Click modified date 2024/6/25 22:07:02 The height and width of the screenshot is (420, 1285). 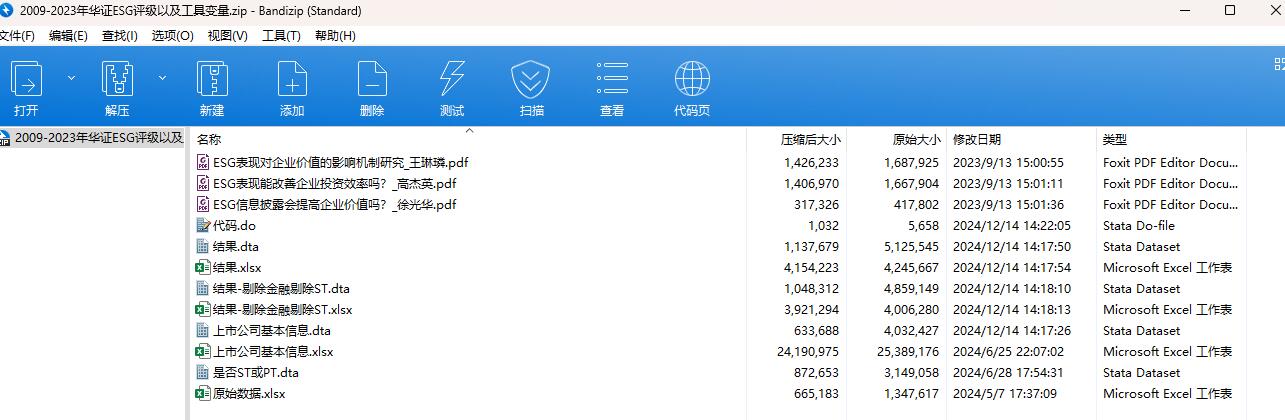pos(1008,351)
